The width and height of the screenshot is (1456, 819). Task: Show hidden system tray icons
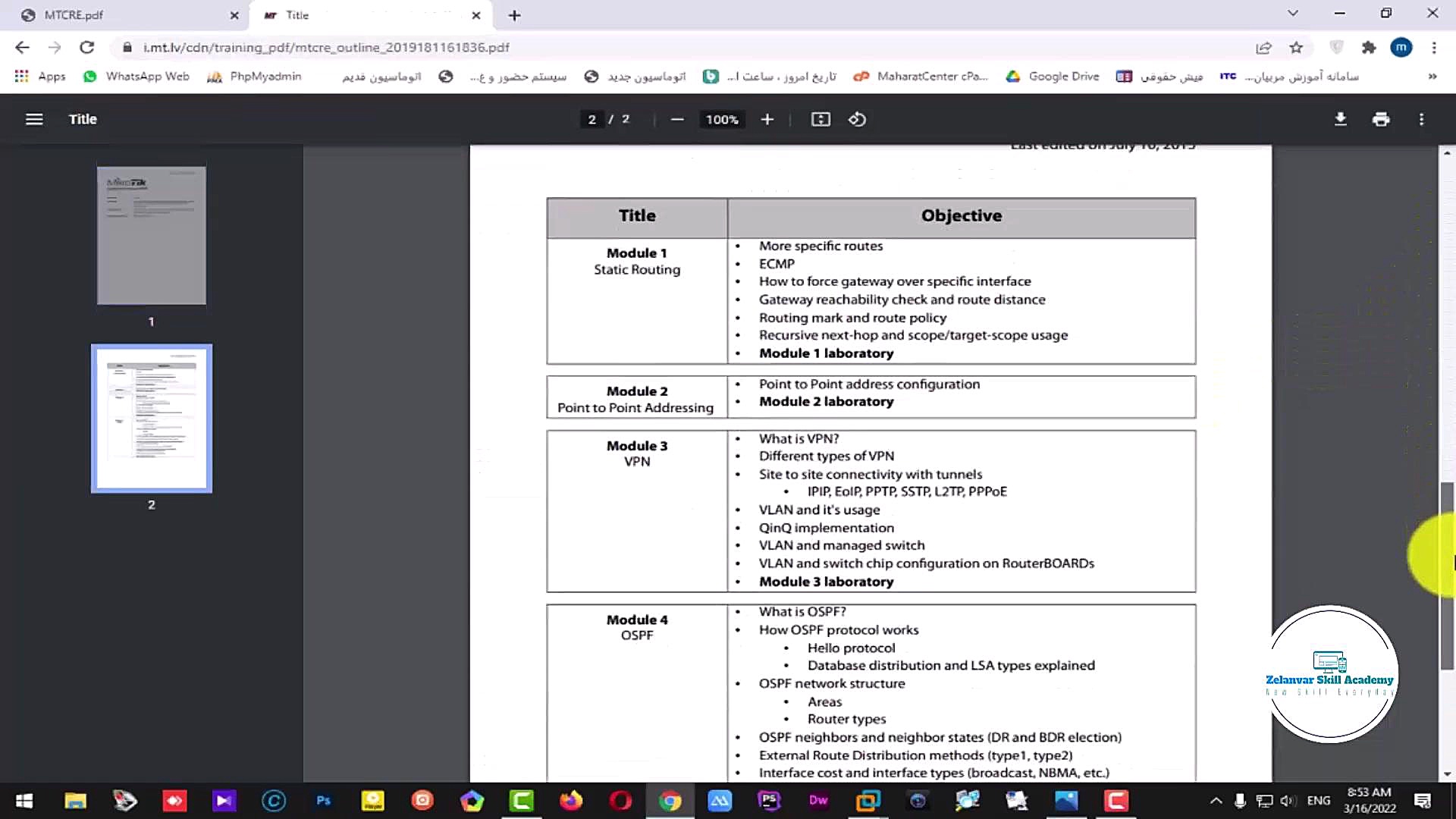pos(1216,801)
